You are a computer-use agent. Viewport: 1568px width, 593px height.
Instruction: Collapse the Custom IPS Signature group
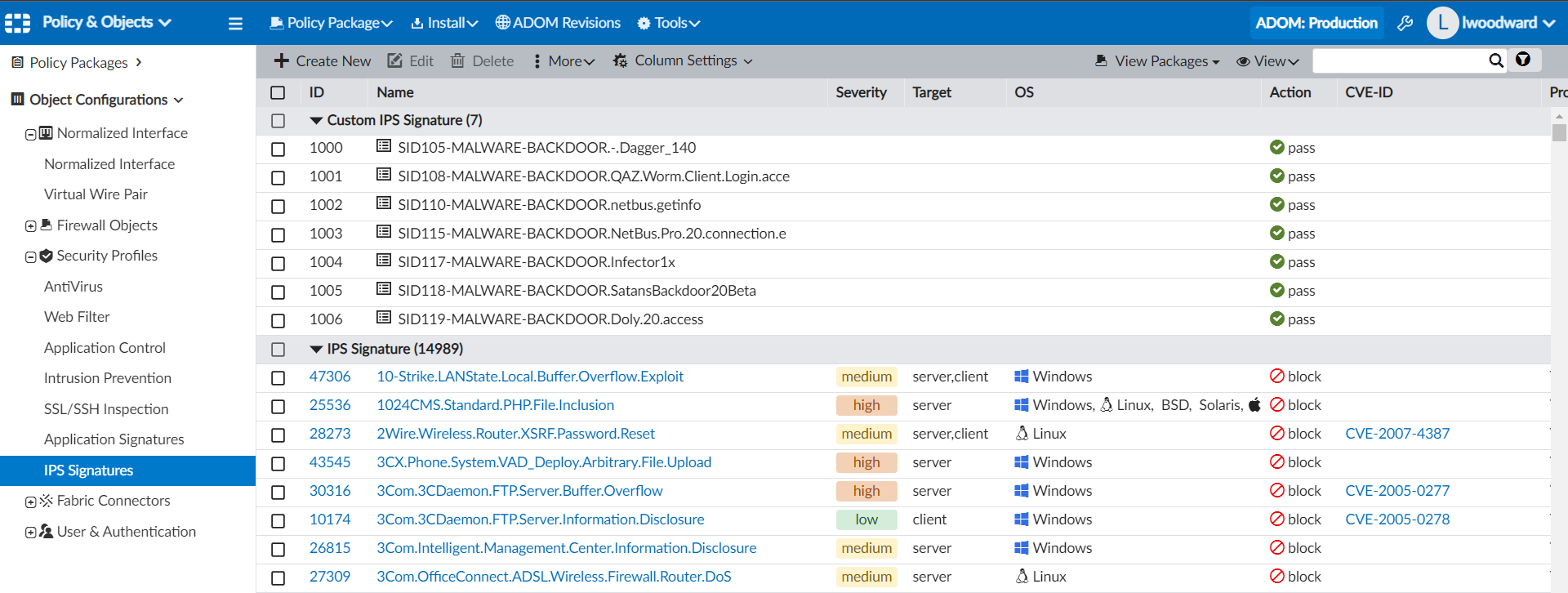(316, 121)
